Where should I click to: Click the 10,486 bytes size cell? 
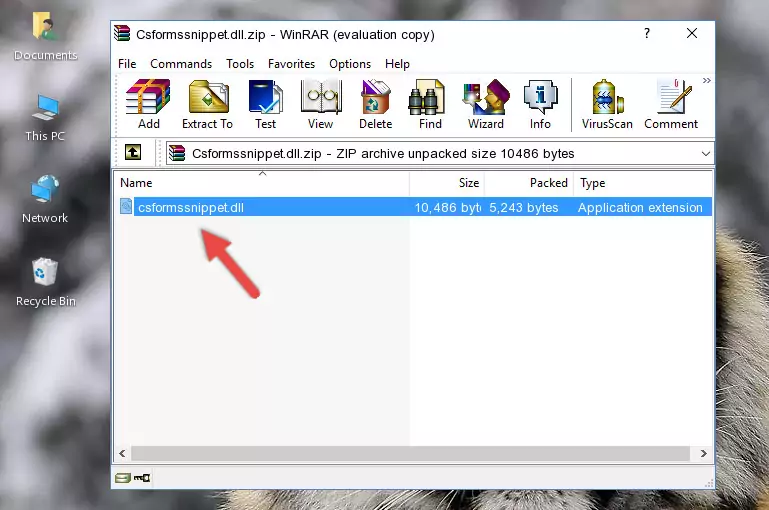(x=447, y=207)
